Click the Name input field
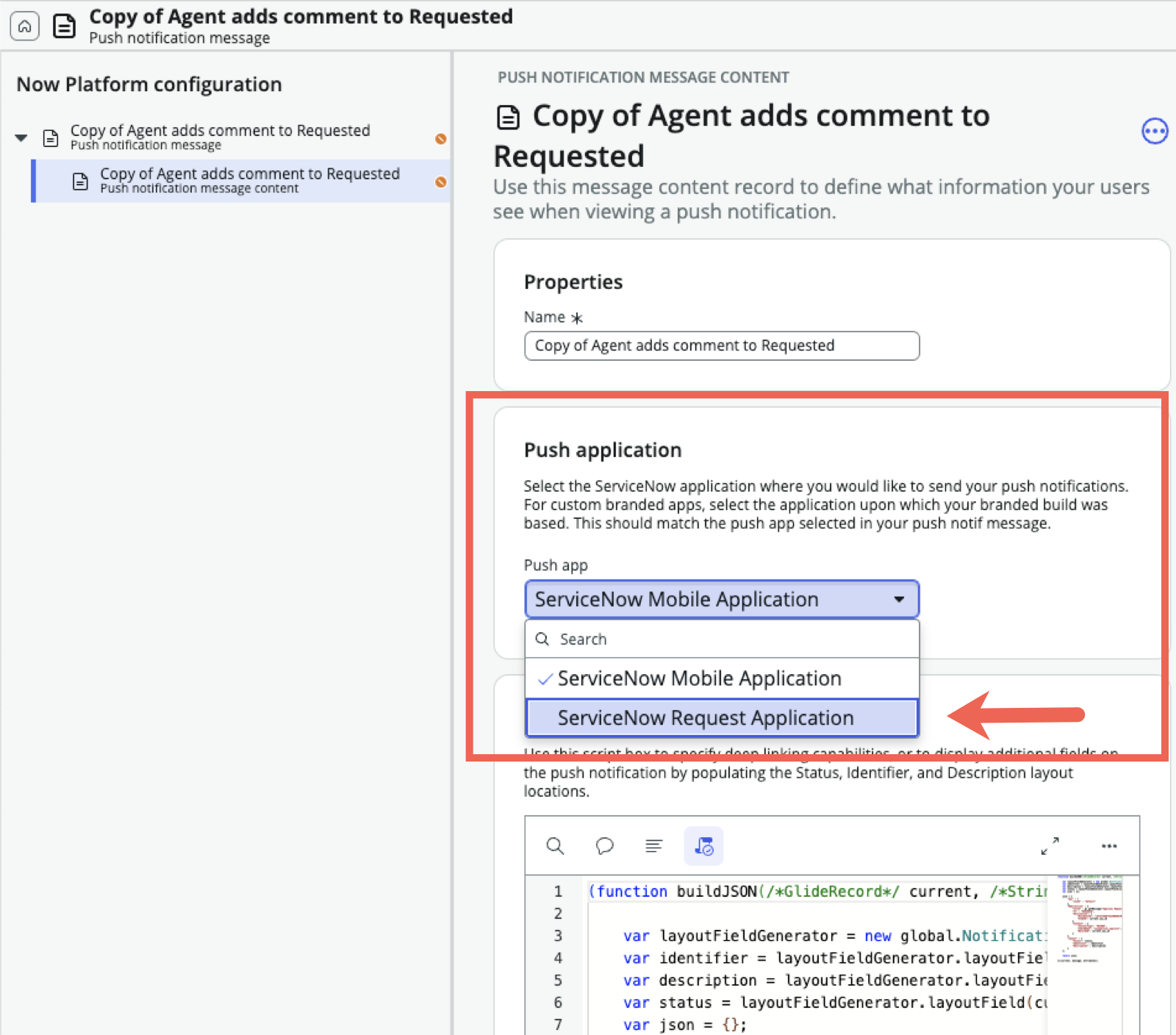 [x=722, y=345]
